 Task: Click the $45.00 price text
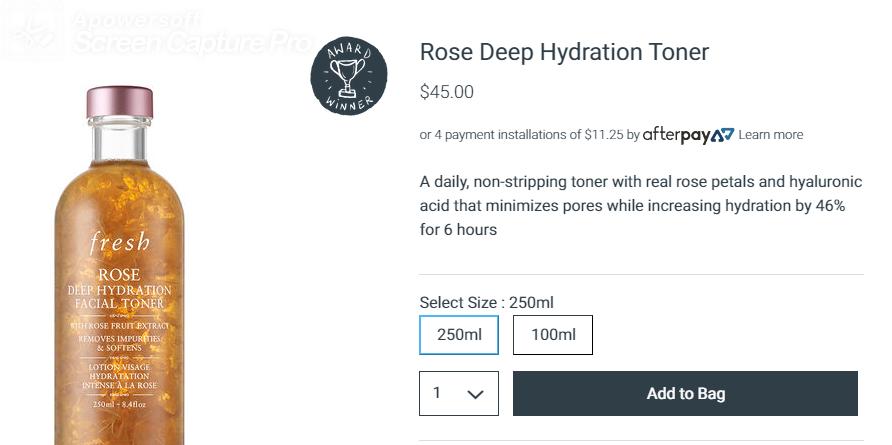click(447, 92)
